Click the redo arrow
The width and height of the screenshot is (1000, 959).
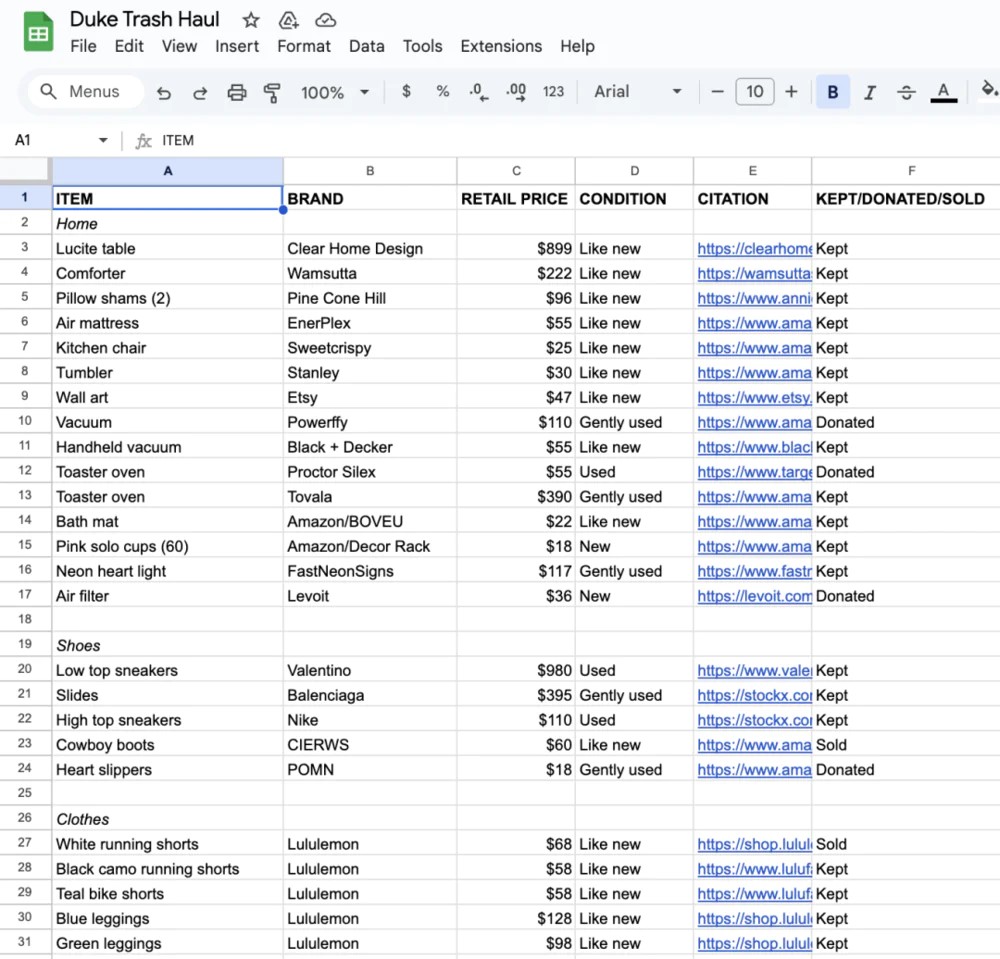tap(200, 92)
